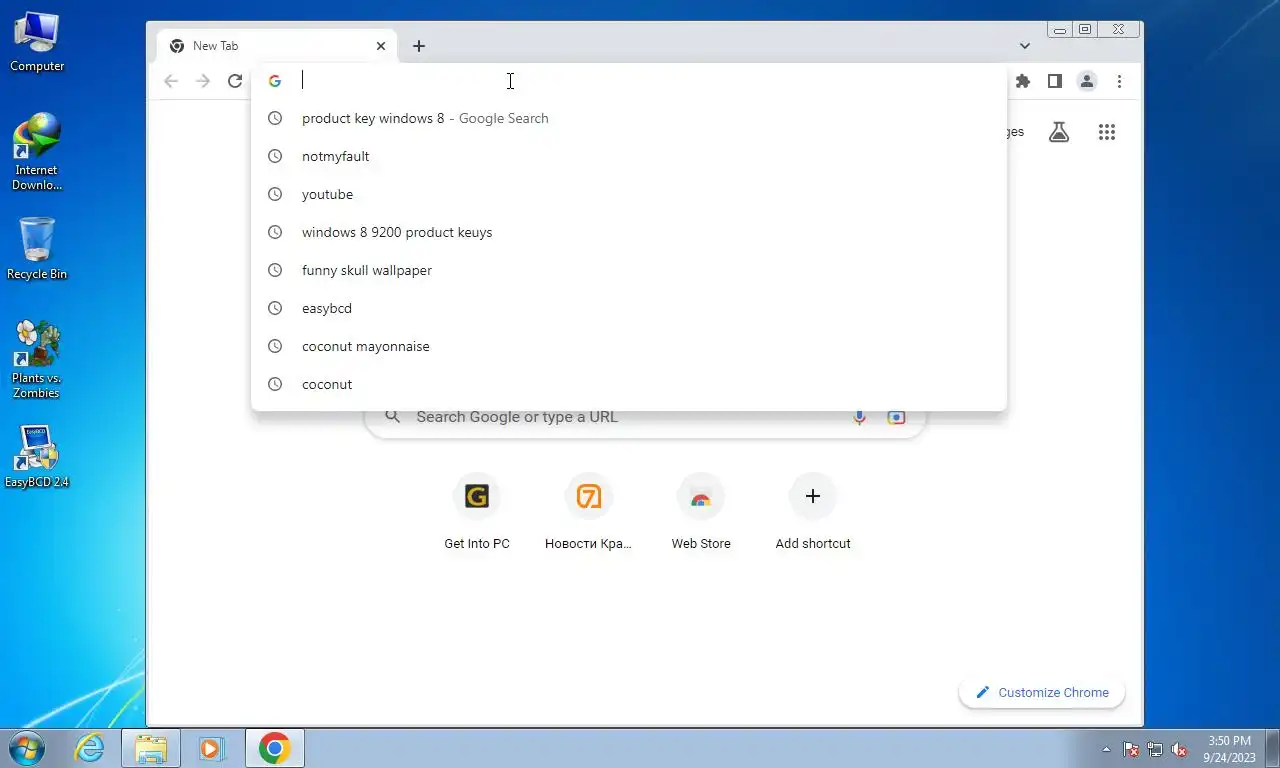
Task: Open the profile avatar icon
Action: tap(1087, 81)
